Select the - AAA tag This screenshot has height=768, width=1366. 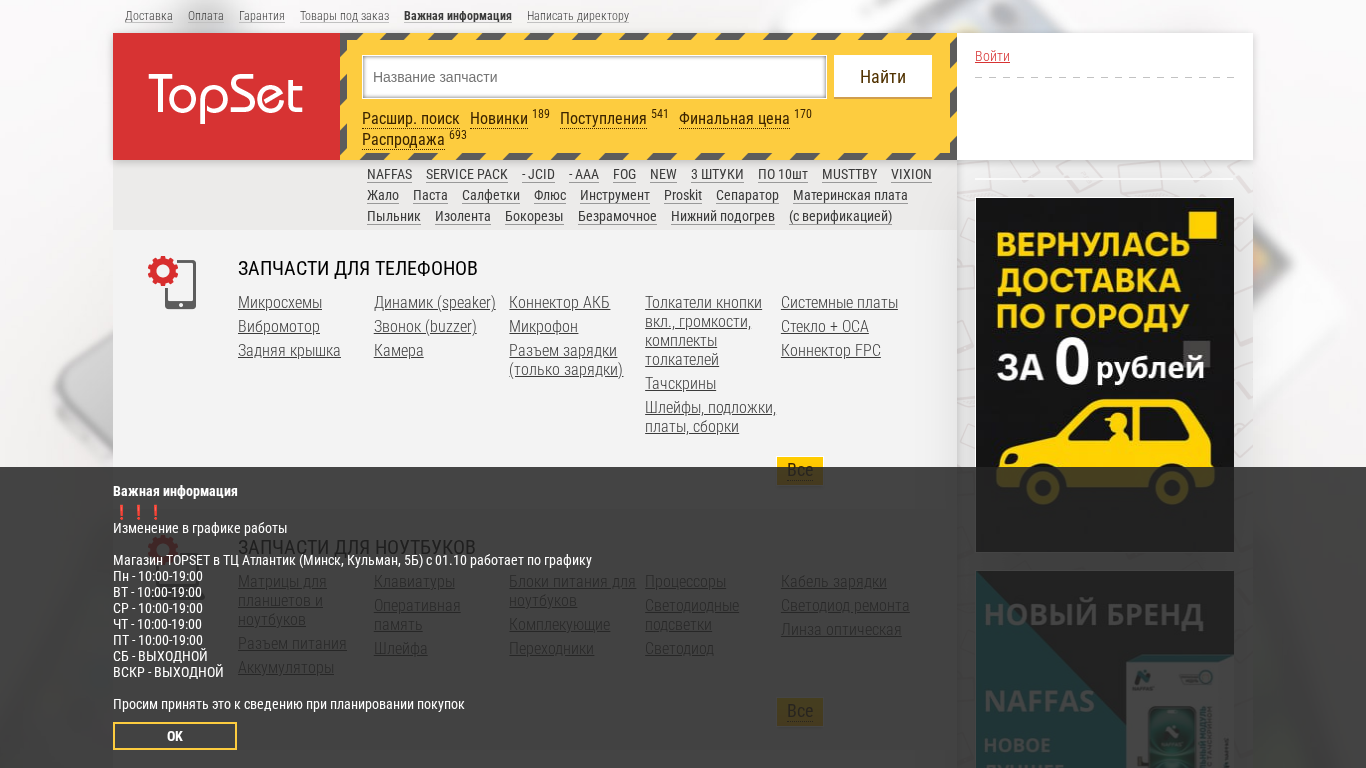(x=584, y=174)
